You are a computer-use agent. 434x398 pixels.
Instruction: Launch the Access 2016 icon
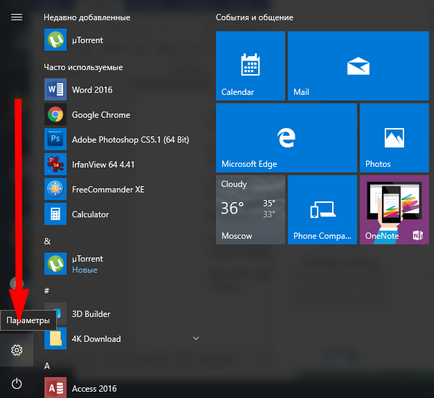coord(55,388)
